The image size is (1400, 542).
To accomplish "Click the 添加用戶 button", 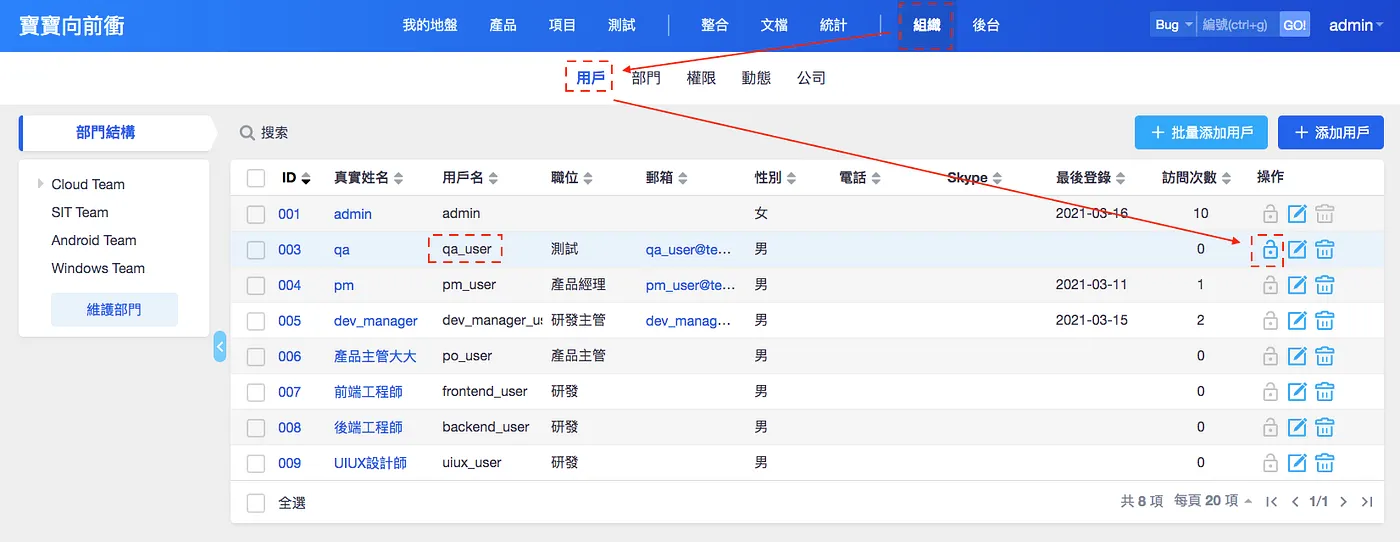I will click(1331, 132).
